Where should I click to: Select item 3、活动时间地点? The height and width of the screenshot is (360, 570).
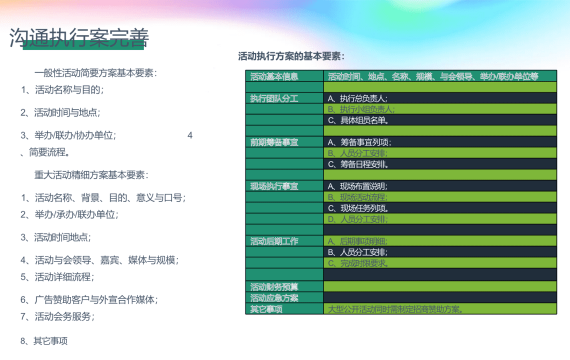click(x=56, y=237)
